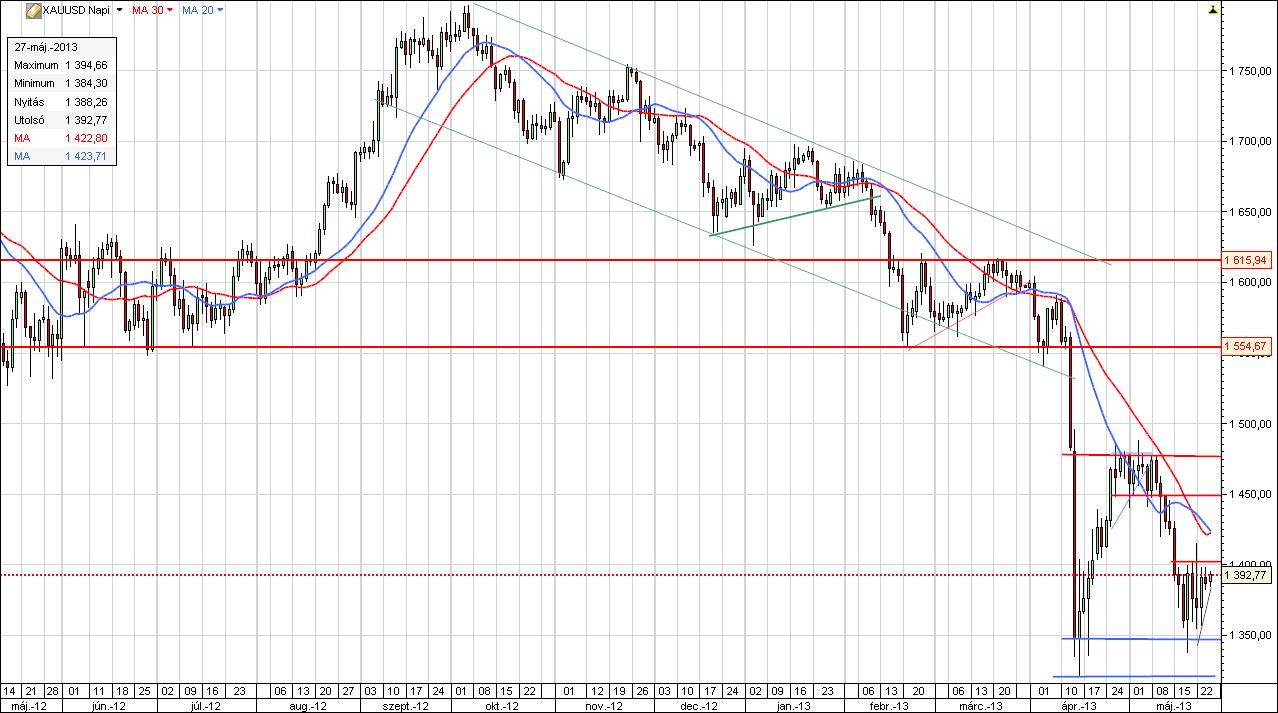Screen dimensions: 1278x713
Task: Select the thick green support trendline
Action: point(796,215)
